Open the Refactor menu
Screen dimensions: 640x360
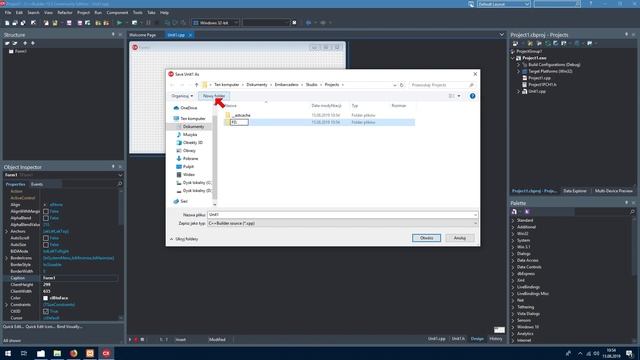click(x=64, y=13)
